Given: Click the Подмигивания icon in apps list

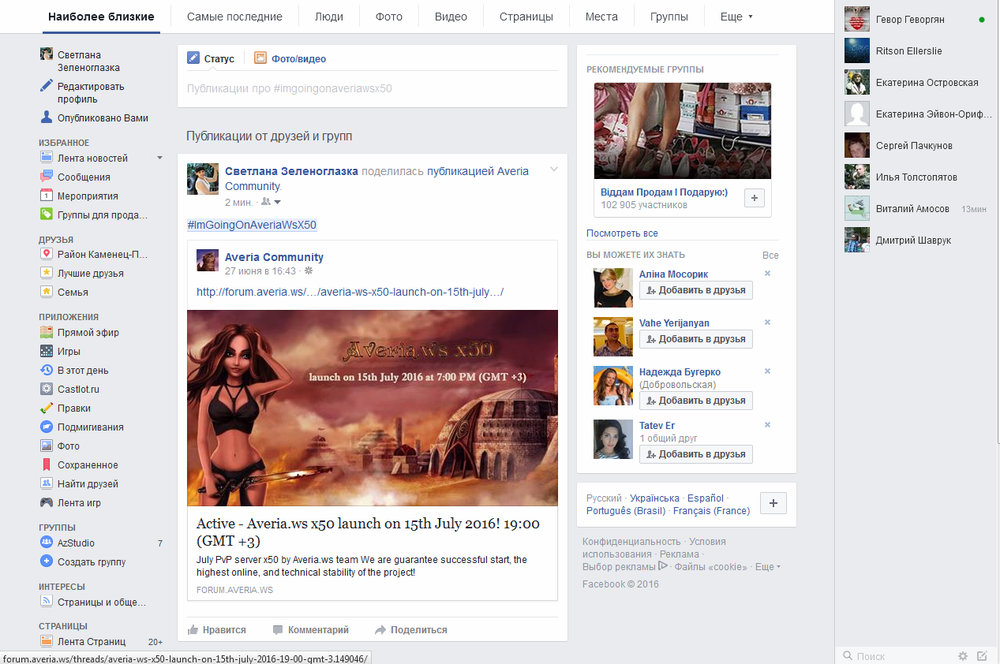Looking at the screenshot, I should pyautogui.click(x=46, y=427).
